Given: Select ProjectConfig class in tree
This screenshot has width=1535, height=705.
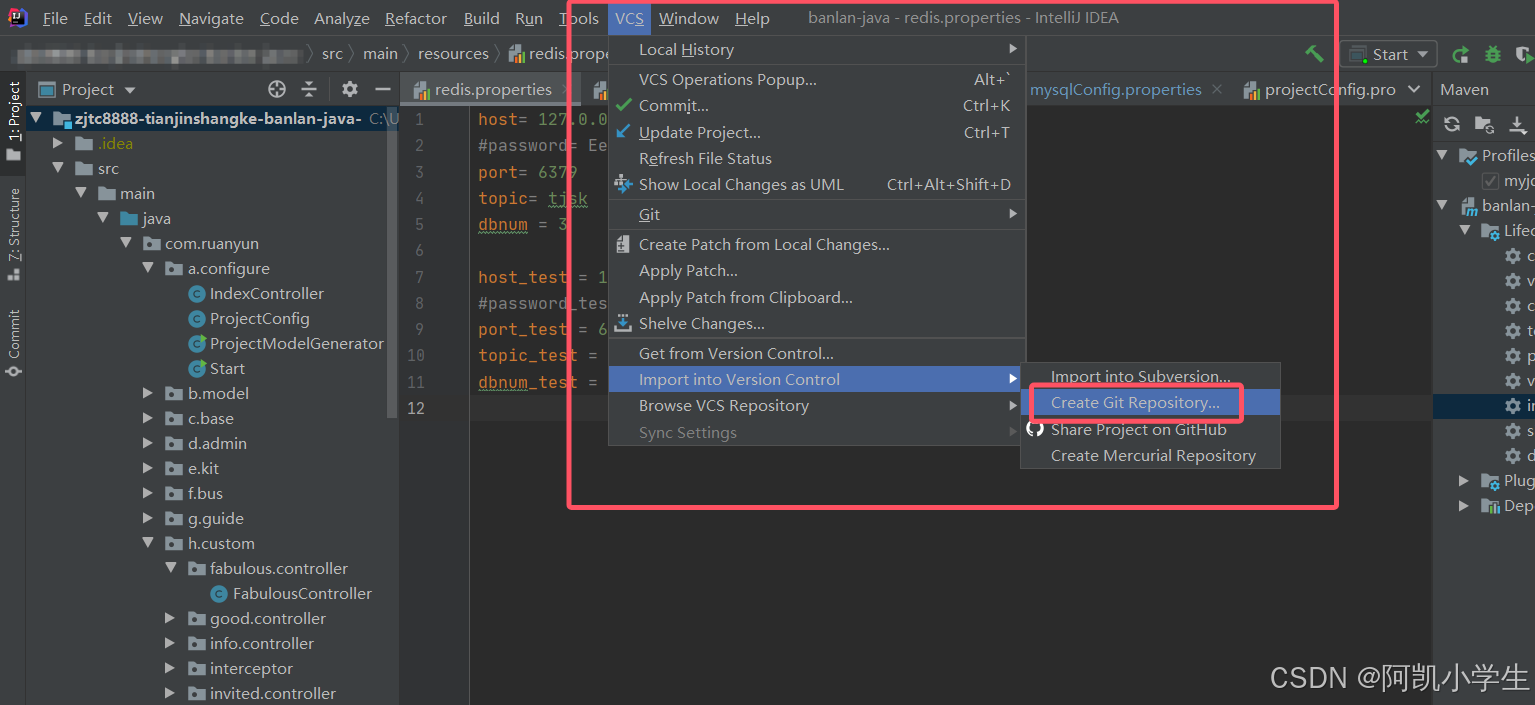Looking at the screenshot, I should click(x=259, y=318).
